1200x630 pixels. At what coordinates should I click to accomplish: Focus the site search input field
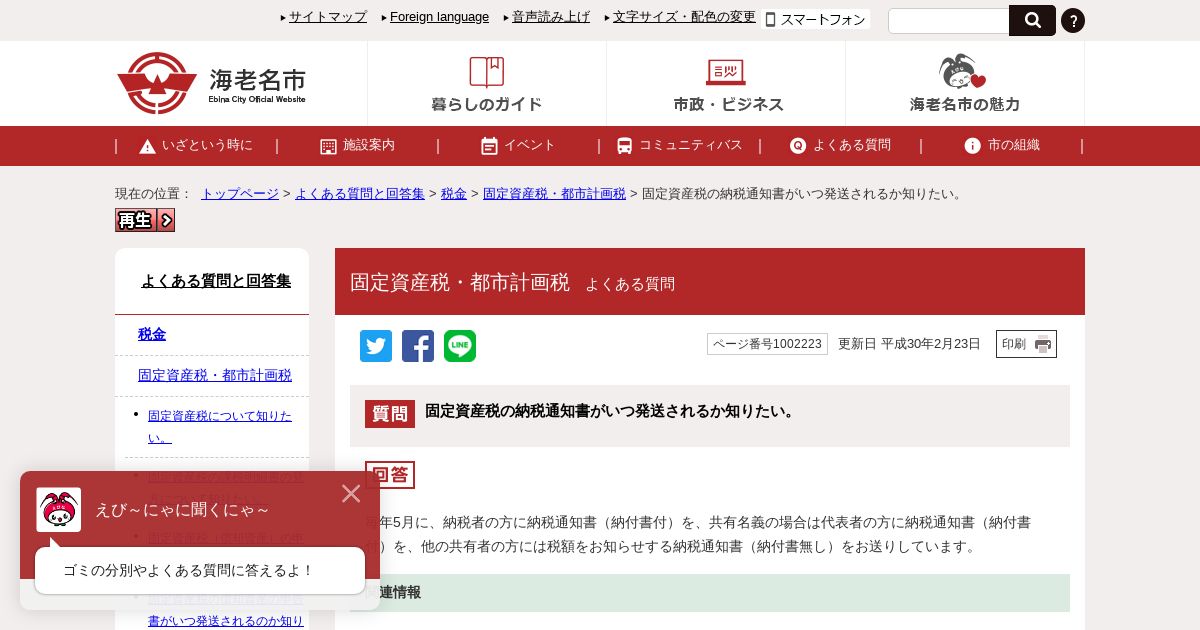pos(948,21)
